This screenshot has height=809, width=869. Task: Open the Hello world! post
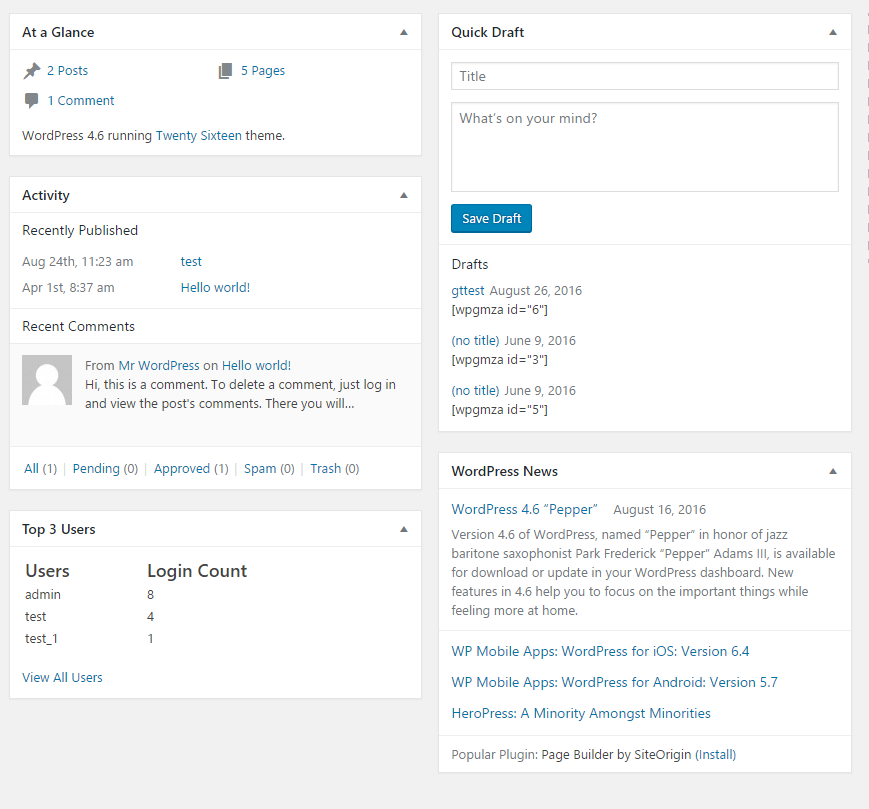[215, 287]
